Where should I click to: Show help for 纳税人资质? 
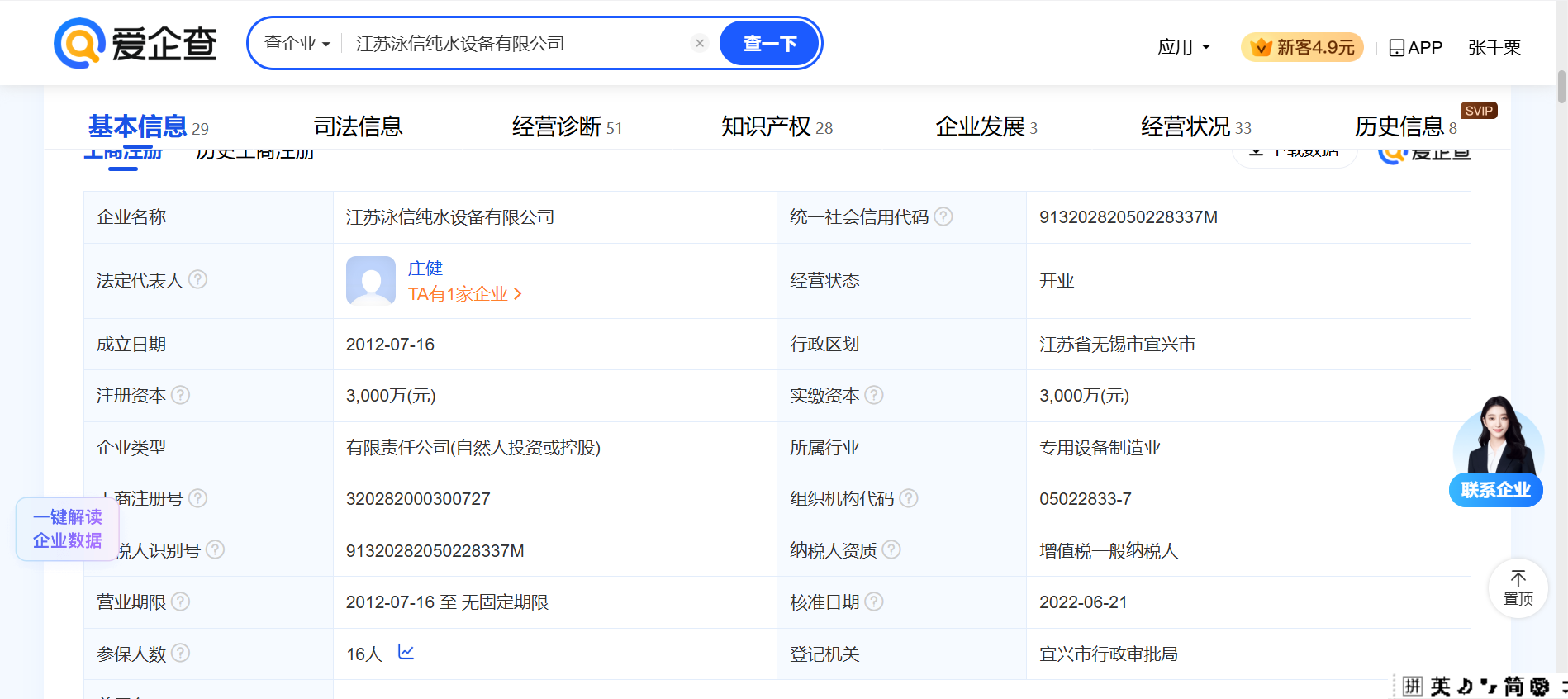click(x=891, y=549)
